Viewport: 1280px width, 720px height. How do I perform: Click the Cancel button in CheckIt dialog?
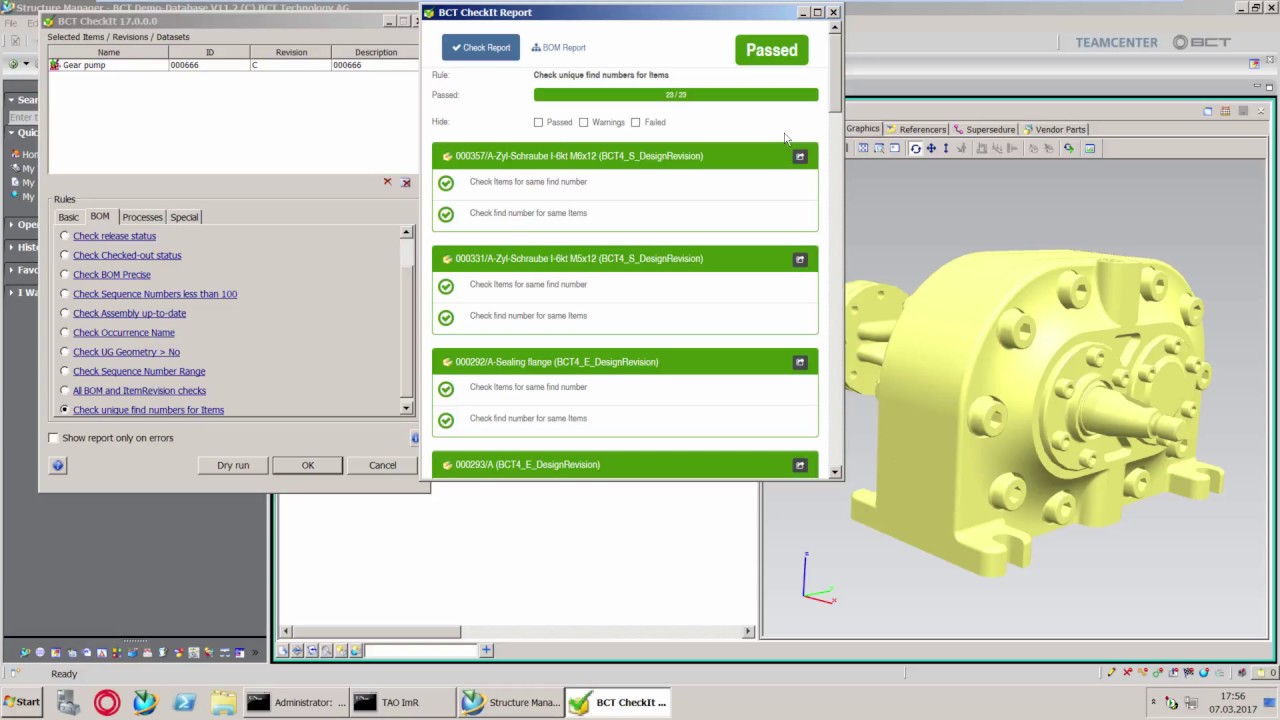coord(383,465)
